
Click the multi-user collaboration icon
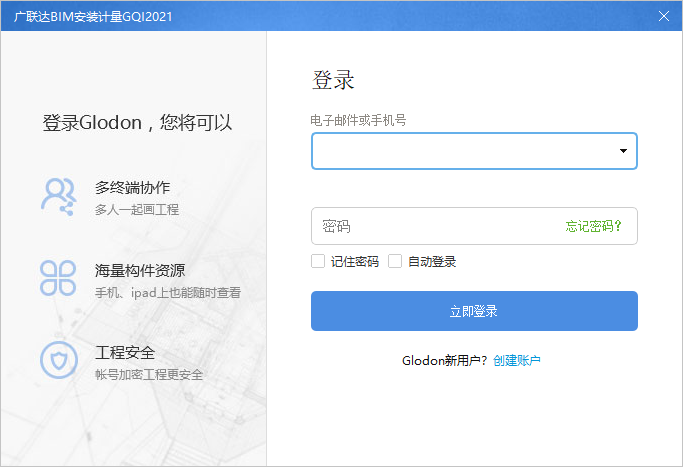[x=58, y=195]
